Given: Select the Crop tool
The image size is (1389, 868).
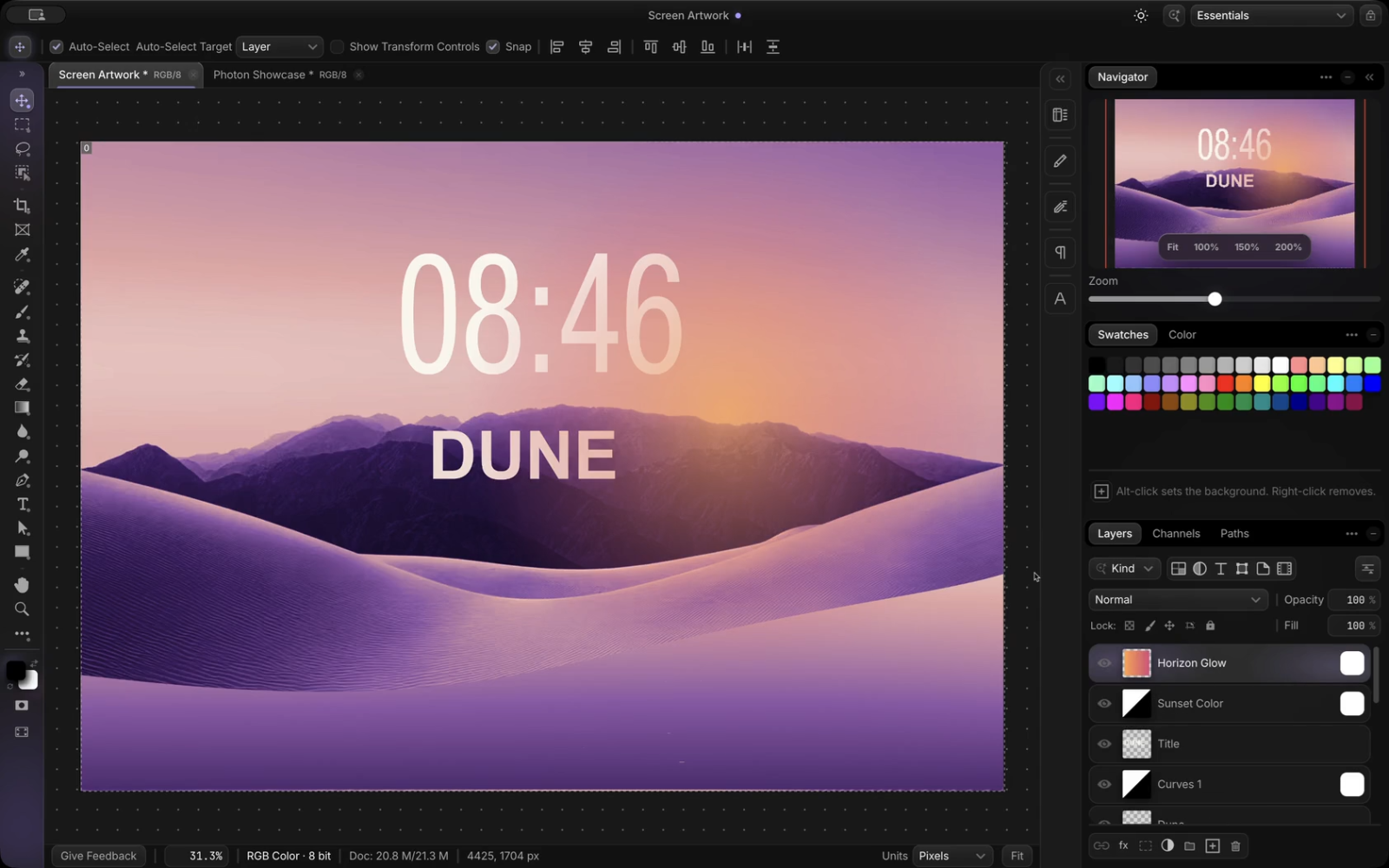Looking at the screenshot, I should point(22,206).
